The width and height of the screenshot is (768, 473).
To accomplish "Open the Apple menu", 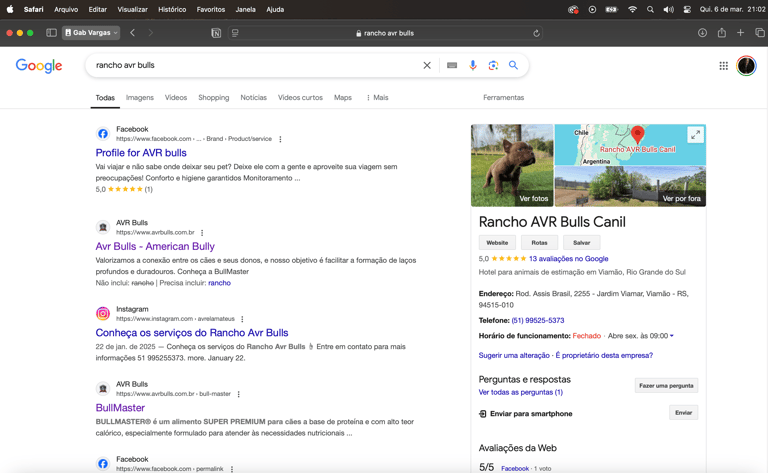I will point(10,9).
